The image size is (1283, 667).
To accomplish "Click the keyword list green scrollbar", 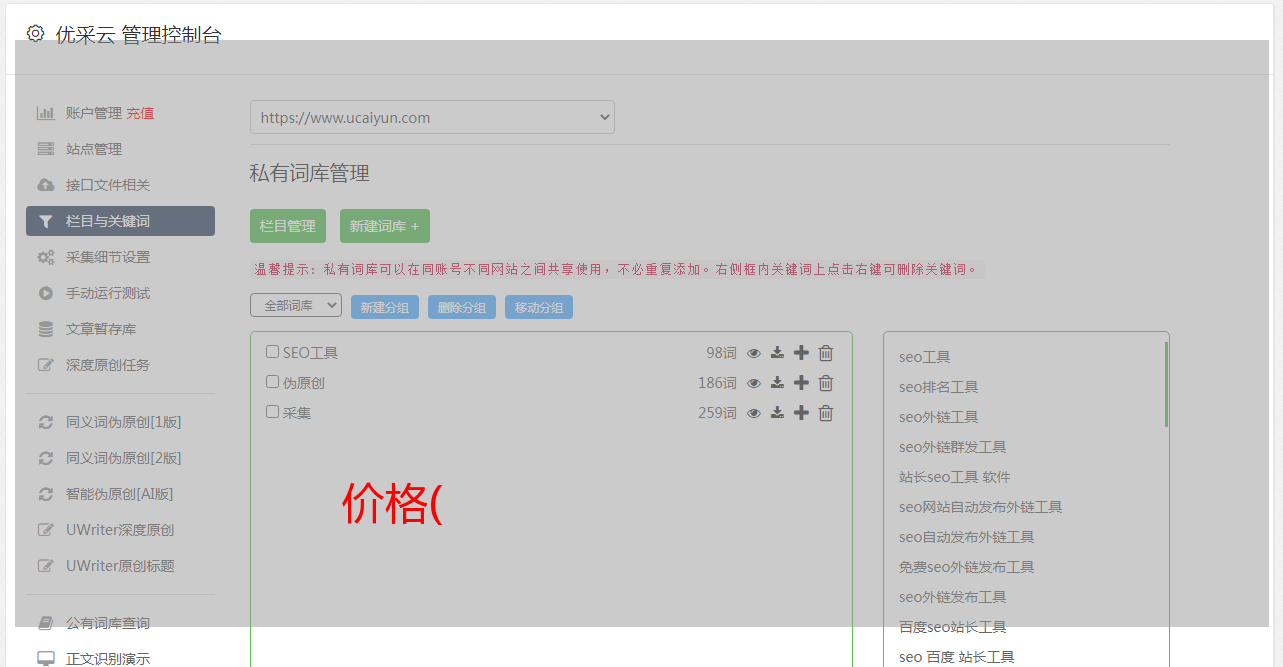I will point(1166,385).
